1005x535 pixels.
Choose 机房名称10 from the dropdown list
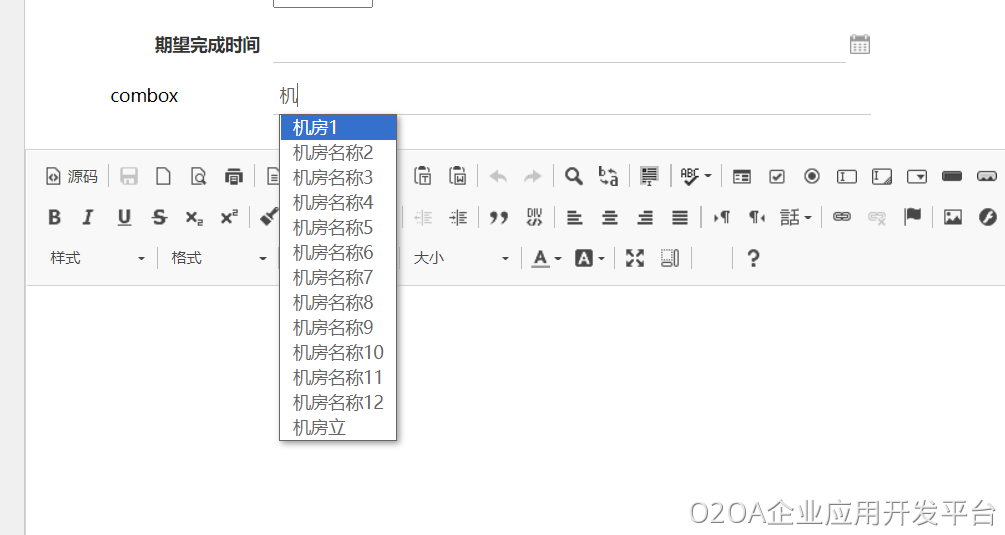tap(337, 352)
